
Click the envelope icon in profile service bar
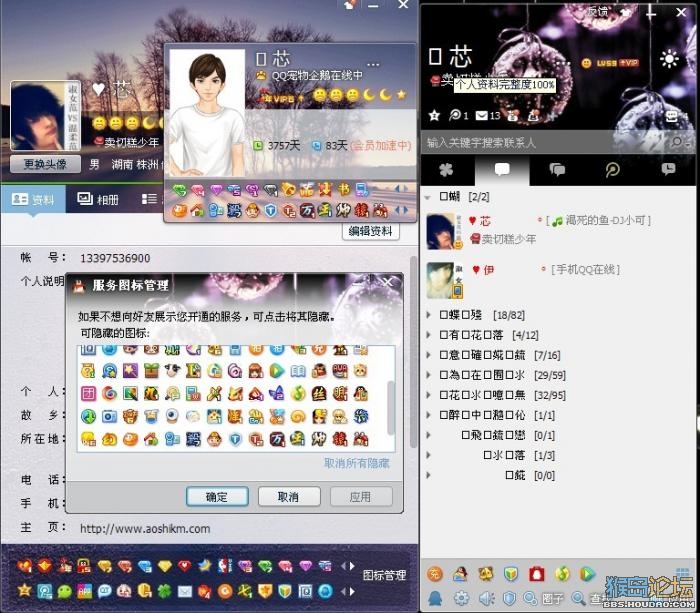[x=185, y=592]
